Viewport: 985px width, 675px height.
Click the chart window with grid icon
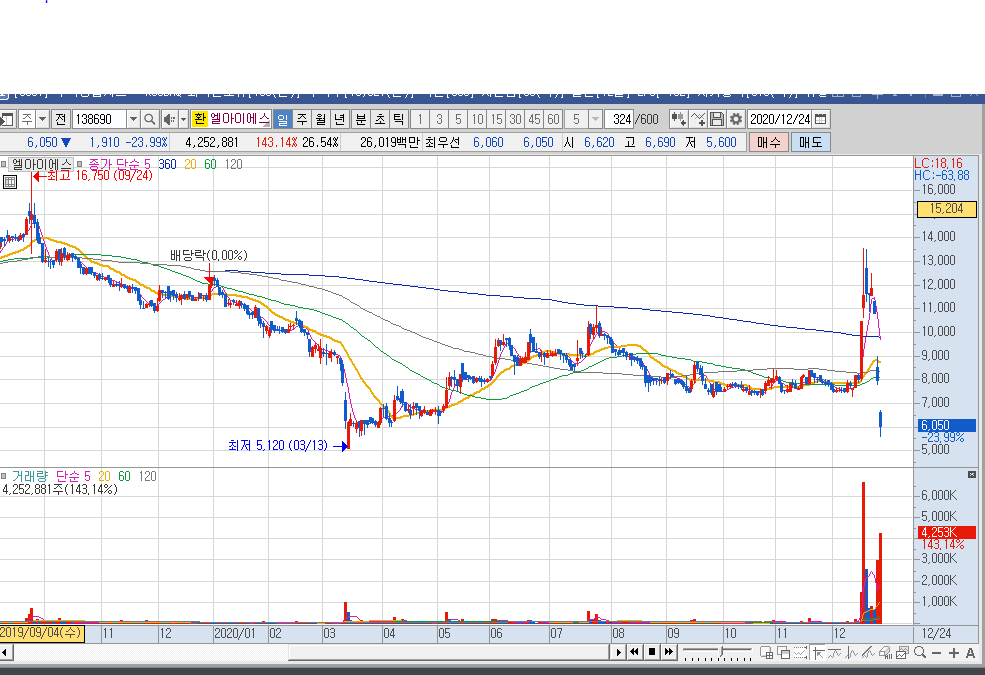[766, 652]
